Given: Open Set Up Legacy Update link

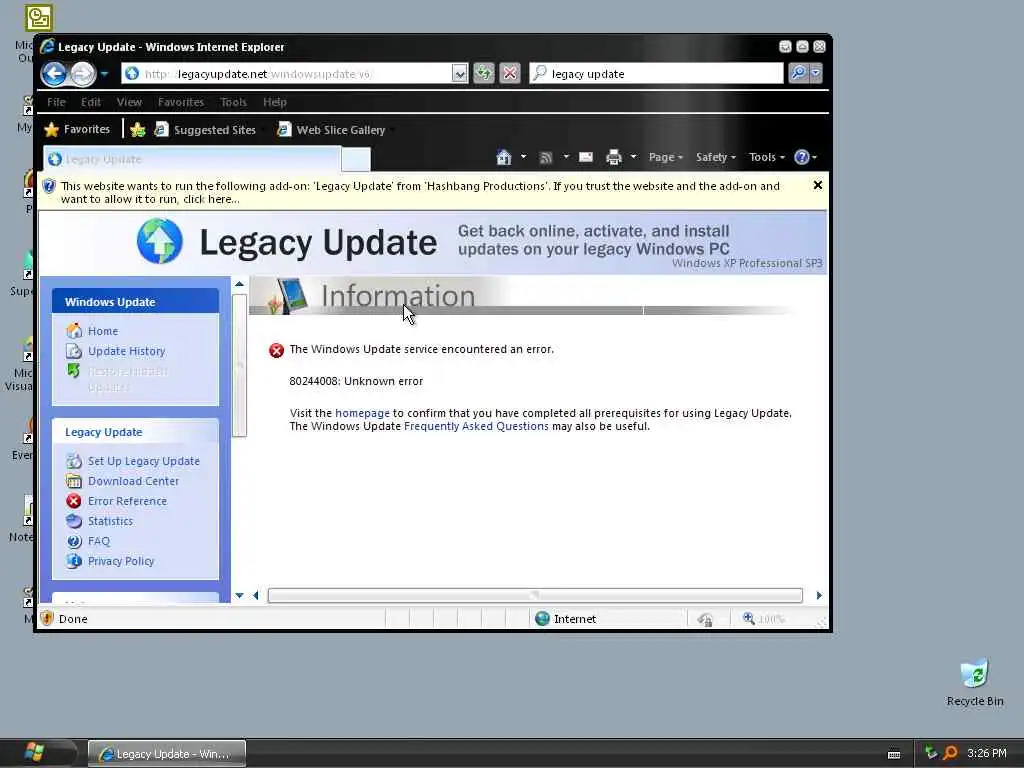Looking at the screenshot, I should tap(144, 461).
